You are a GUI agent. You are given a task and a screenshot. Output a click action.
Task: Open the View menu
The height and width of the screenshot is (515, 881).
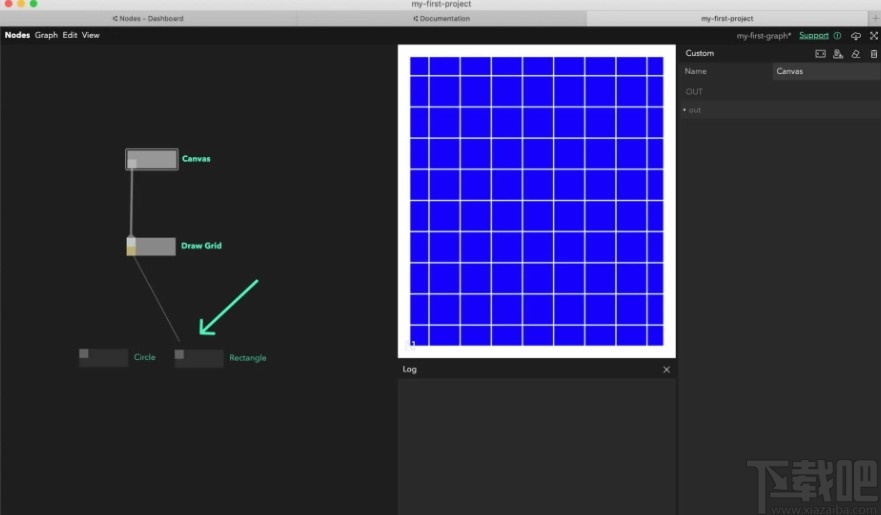(x=90, y=35)
